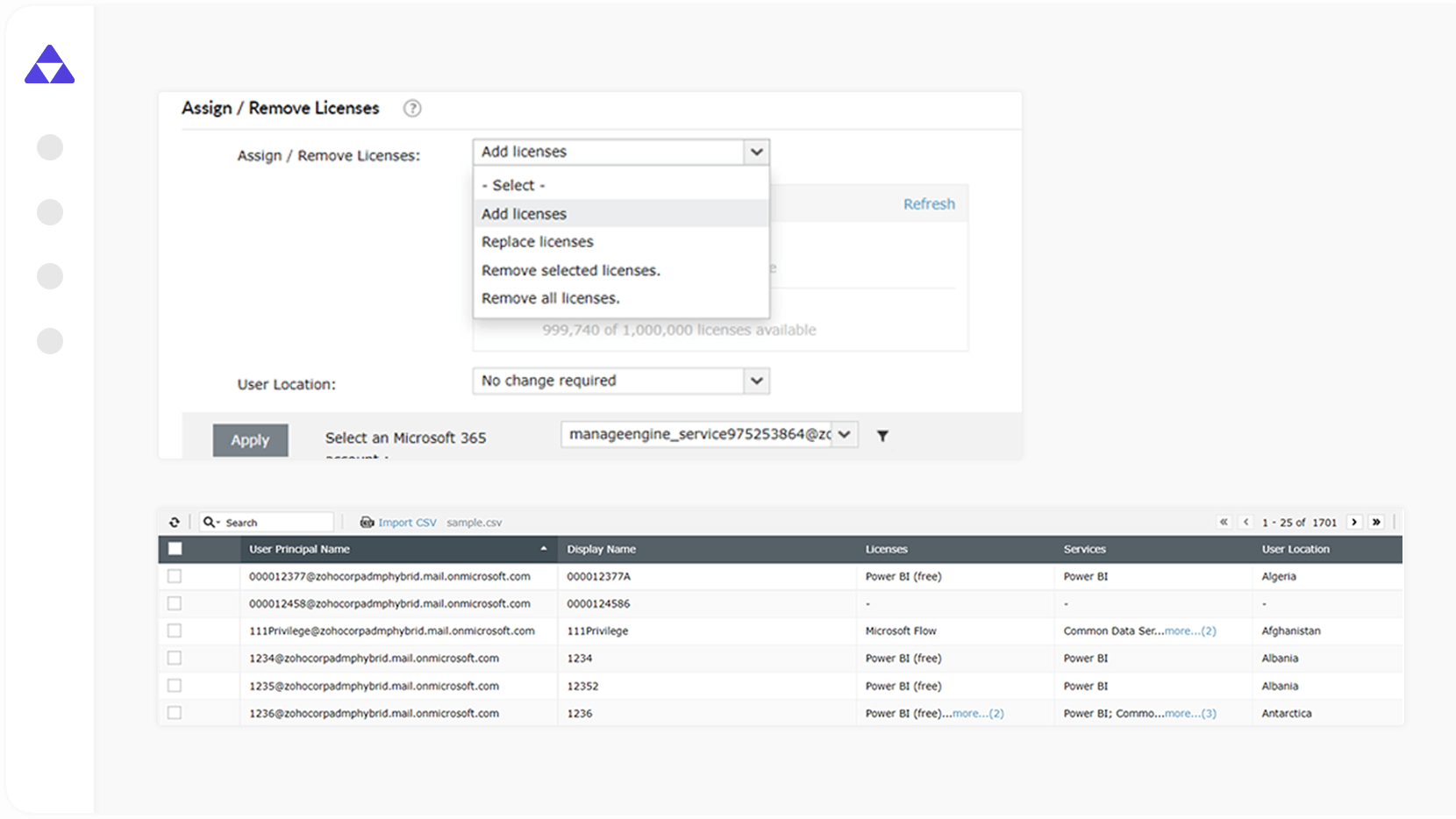Click the Refresh link
The width and height of the screenshot is (1456, 819).
point(929,204)
